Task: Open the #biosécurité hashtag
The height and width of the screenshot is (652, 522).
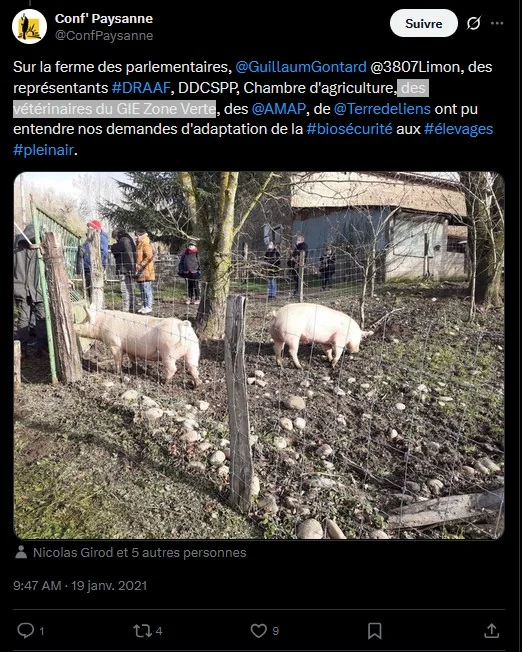Action: tap(349, 129)
